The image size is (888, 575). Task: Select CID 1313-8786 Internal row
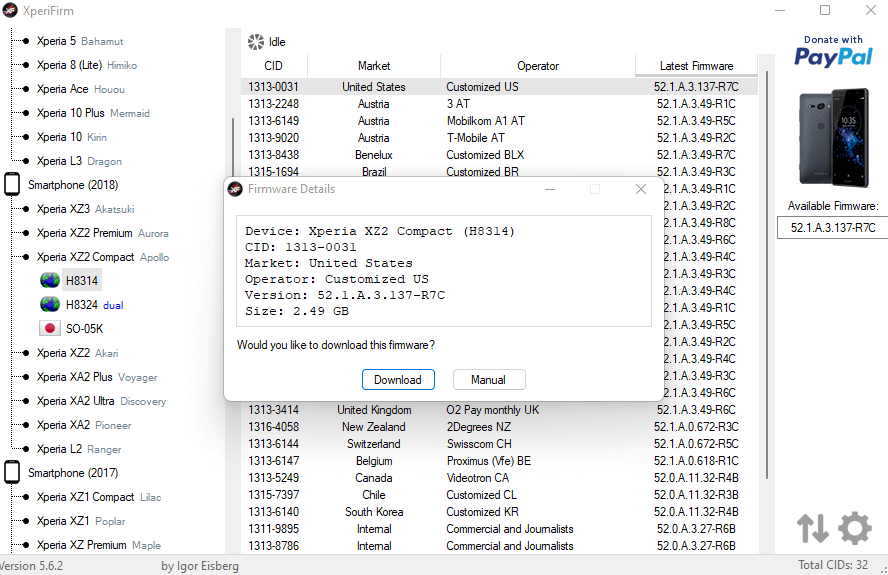point(499,546)
